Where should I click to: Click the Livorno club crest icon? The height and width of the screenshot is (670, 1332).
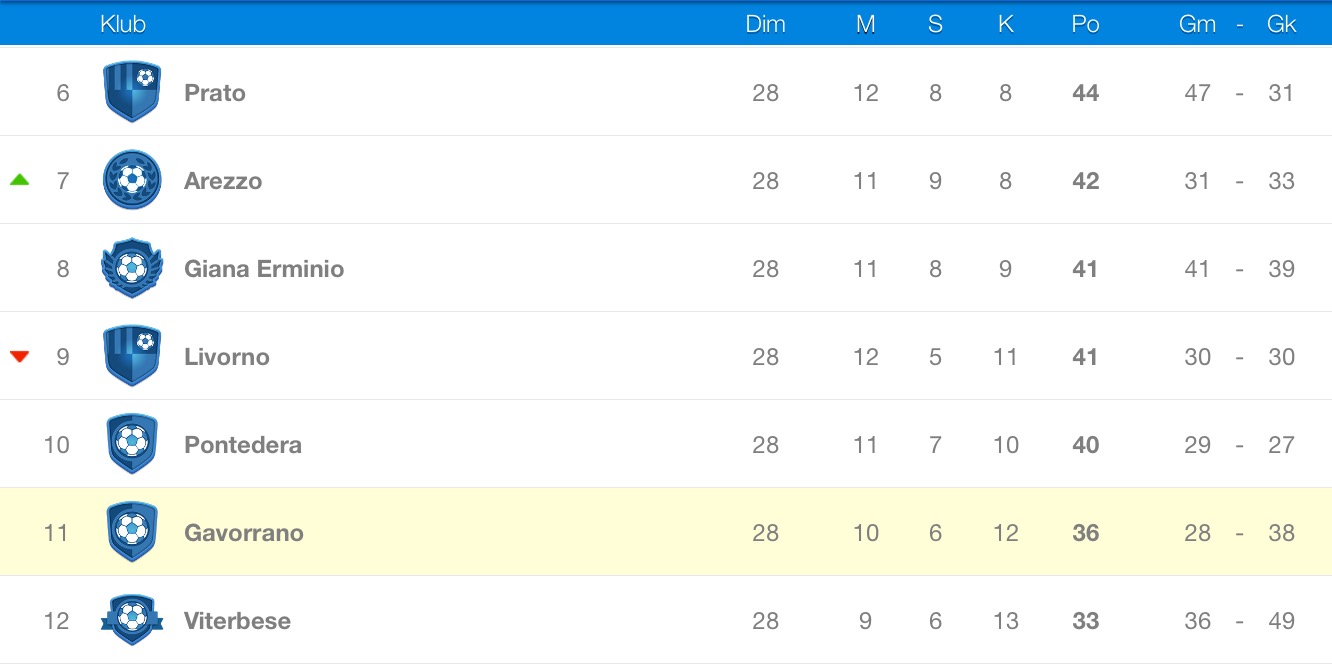[x=132, y=356]
